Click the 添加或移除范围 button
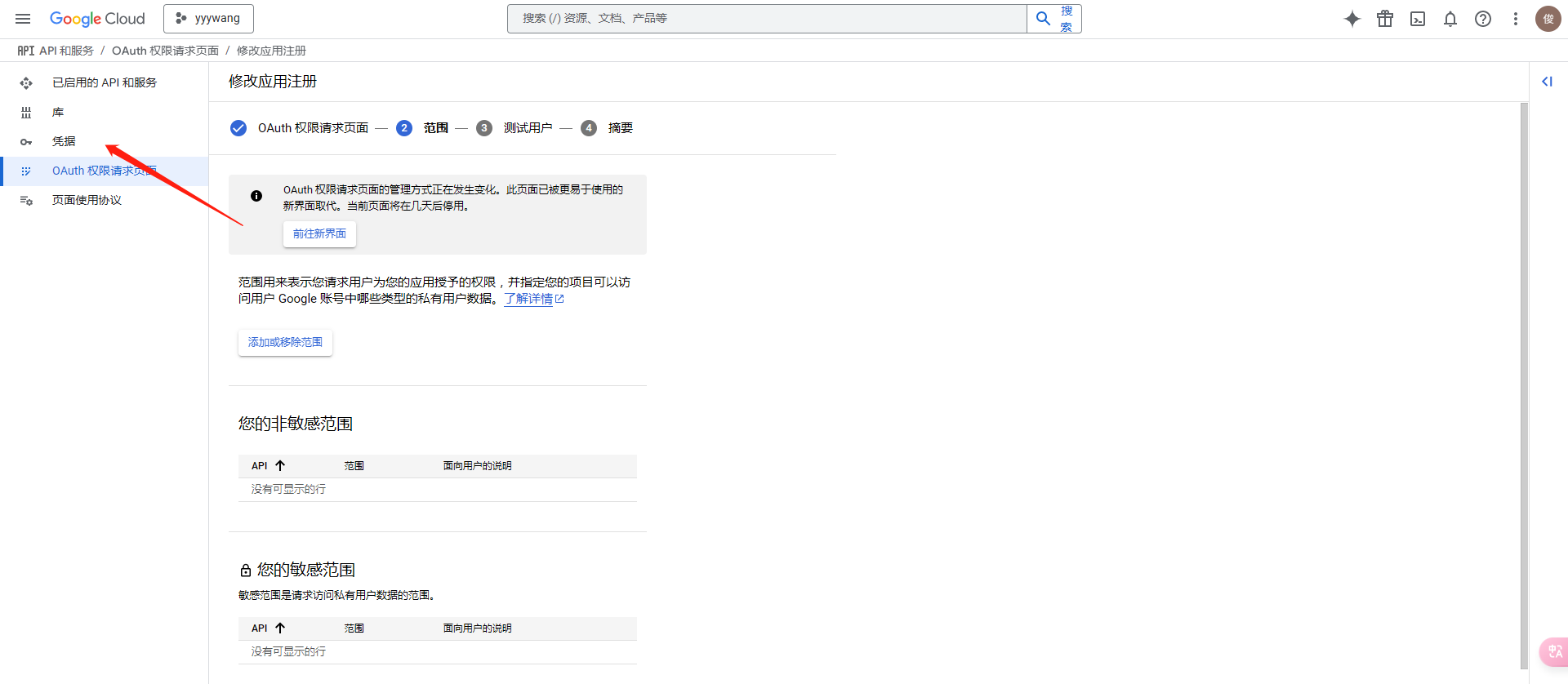1568x684 pixels. coord(285,343)
